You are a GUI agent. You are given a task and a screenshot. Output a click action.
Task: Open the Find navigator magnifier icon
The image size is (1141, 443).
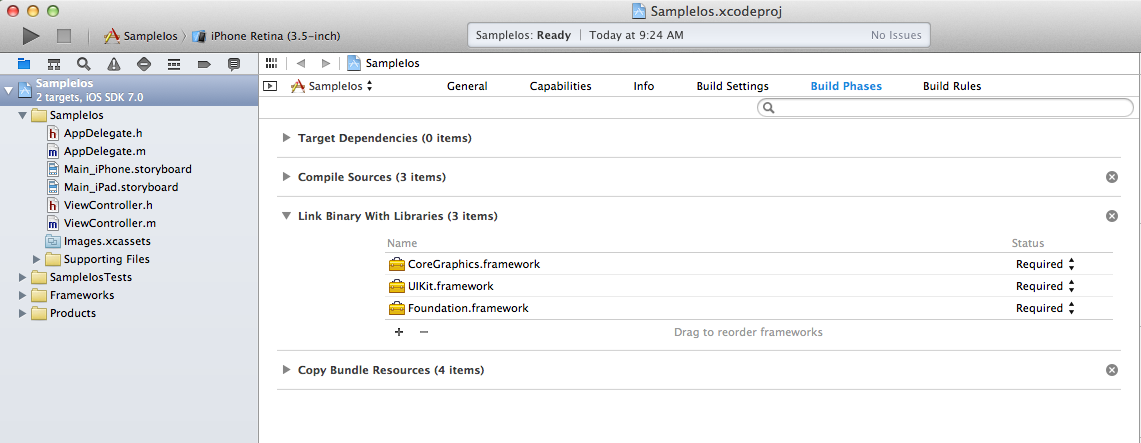(x=84, y=64)
